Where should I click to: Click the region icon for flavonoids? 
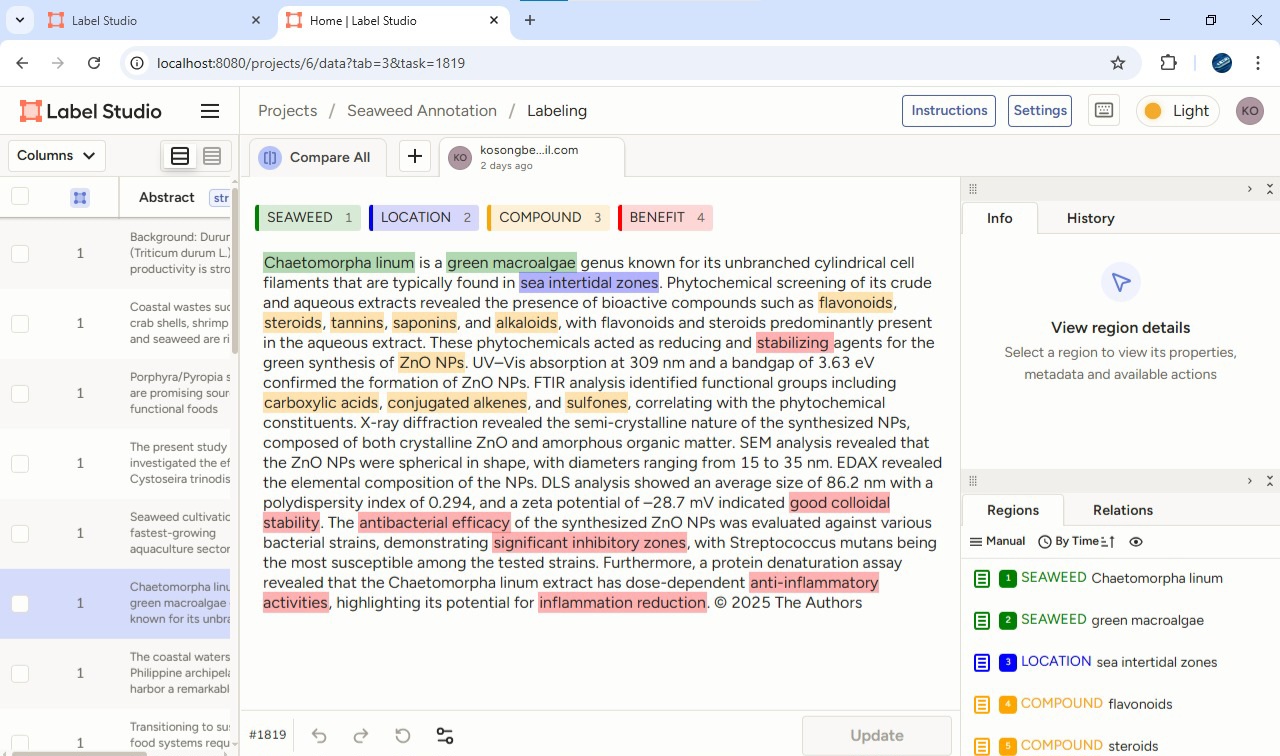[x=982, y=705]
